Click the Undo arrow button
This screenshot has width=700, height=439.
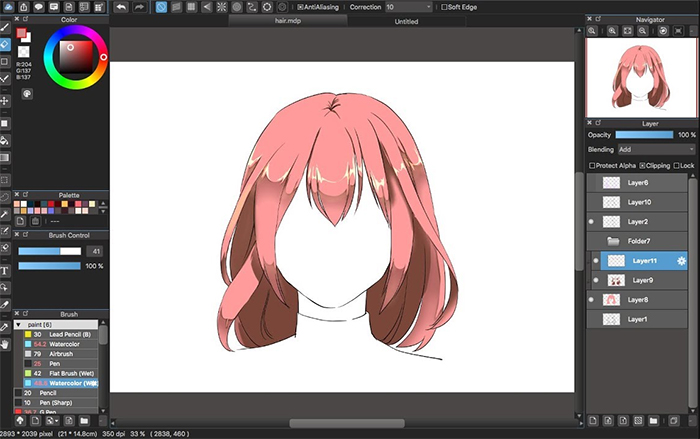point(121,7)
